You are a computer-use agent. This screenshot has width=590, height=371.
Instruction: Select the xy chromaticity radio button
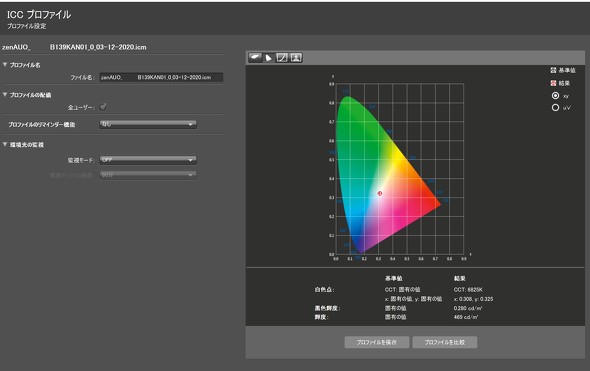[x=555, y=96]
